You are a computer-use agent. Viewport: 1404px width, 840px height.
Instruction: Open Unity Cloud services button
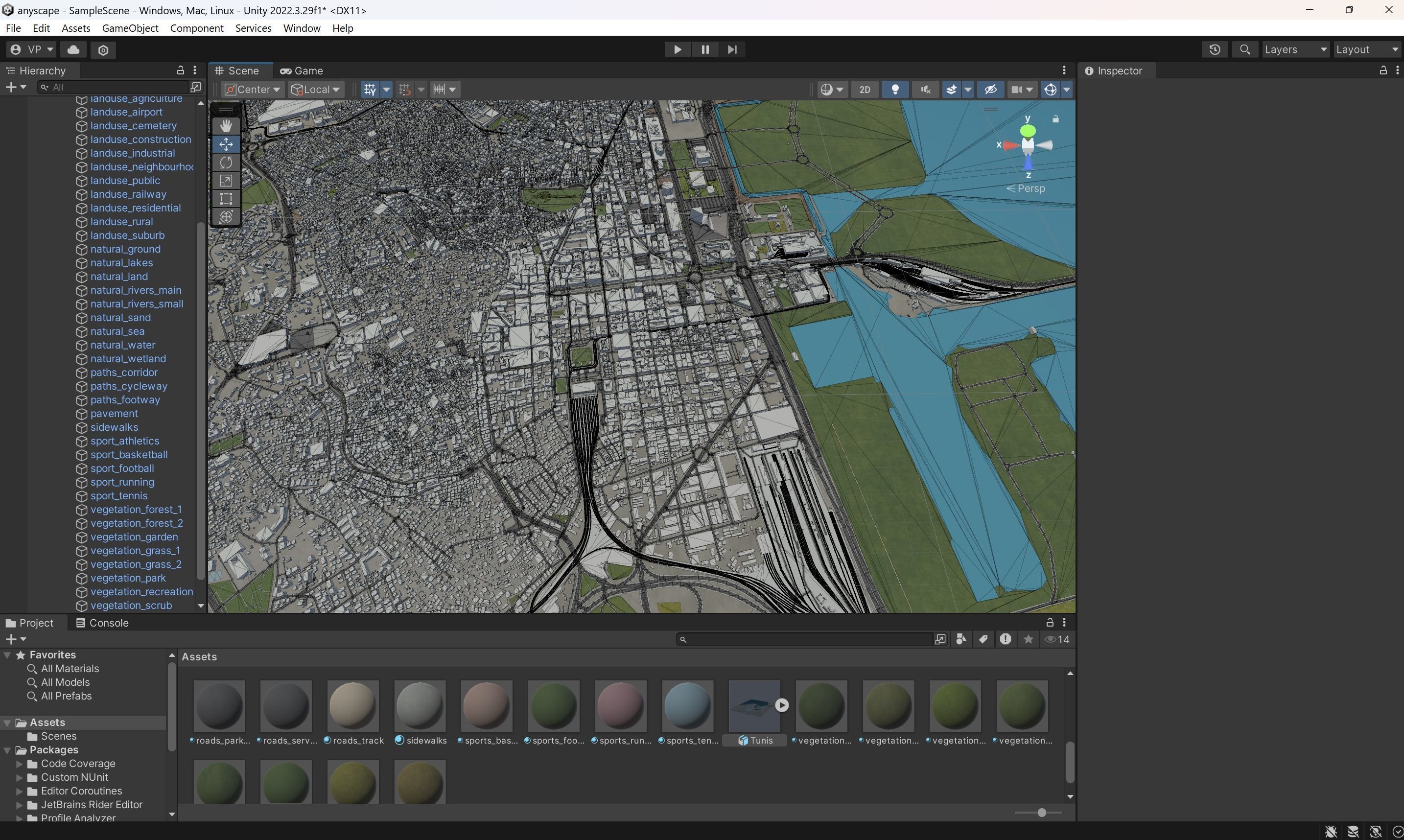(x=73, y=50)
